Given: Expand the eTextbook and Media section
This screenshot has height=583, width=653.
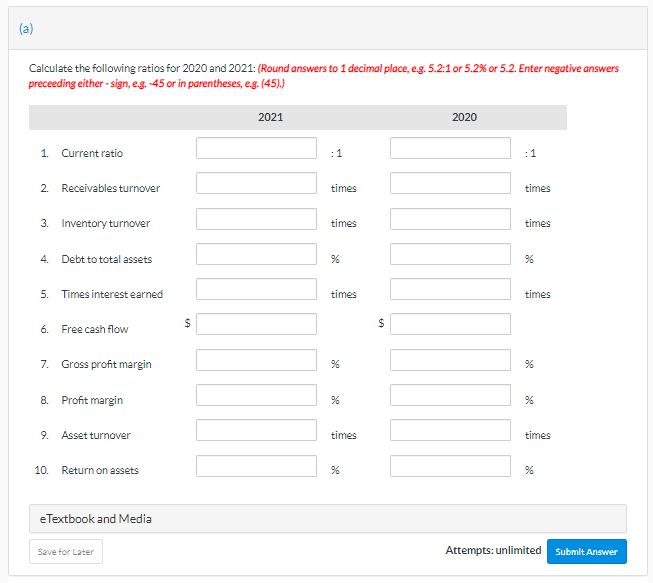Looking at the screenshot, I should click(328, 518).
